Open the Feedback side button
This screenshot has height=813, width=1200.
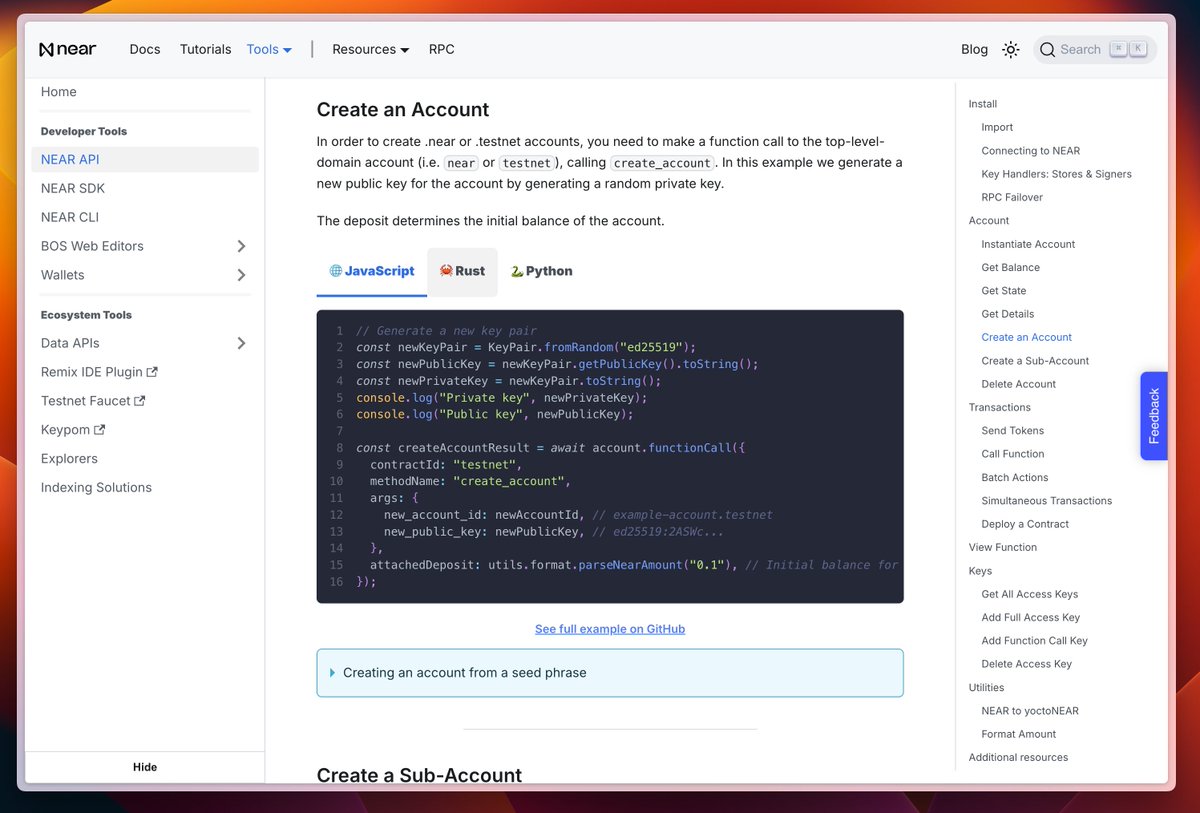tap(1153, 416)
